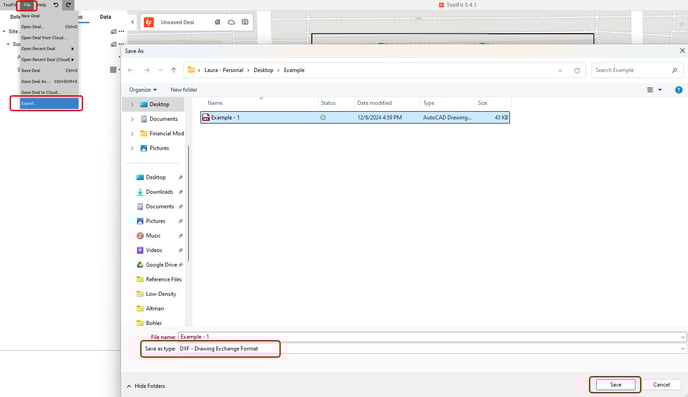The height and width of the screenshot is (397, 688).
Task: Switch to the Data tab
Action: click(x=105, y=17)
